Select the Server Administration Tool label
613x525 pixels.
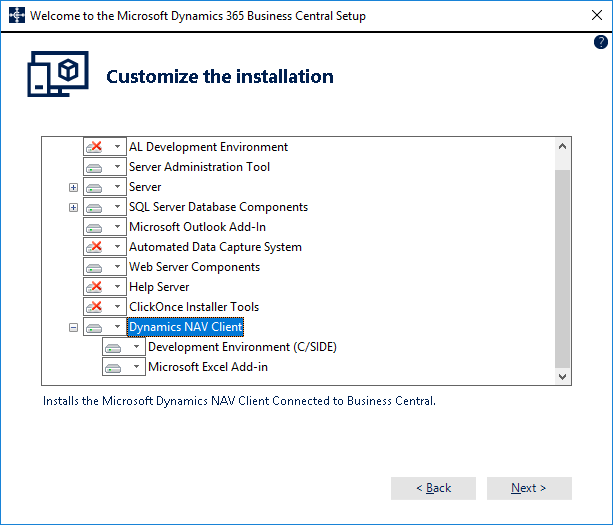[199, 167]
